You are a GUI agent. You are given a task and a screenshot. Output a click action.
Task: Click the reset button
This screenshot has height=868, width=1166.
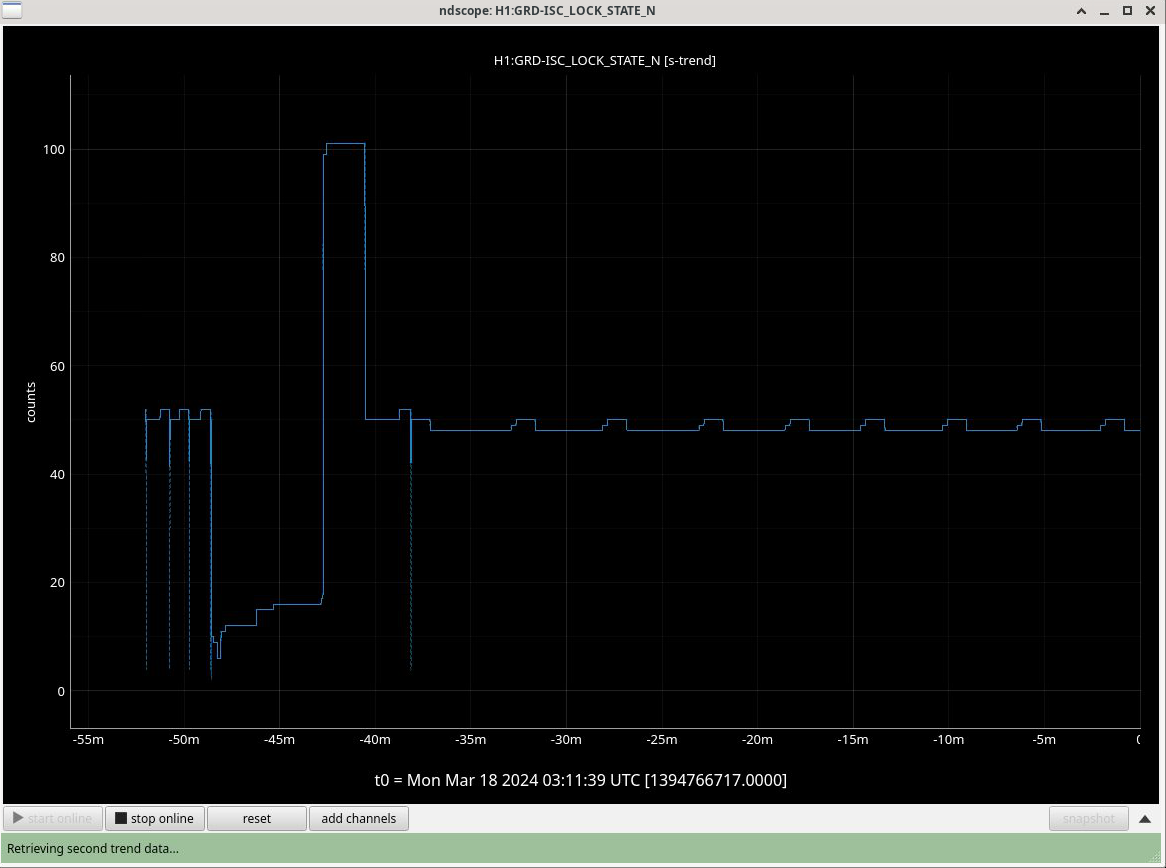[x=256, y=818]
